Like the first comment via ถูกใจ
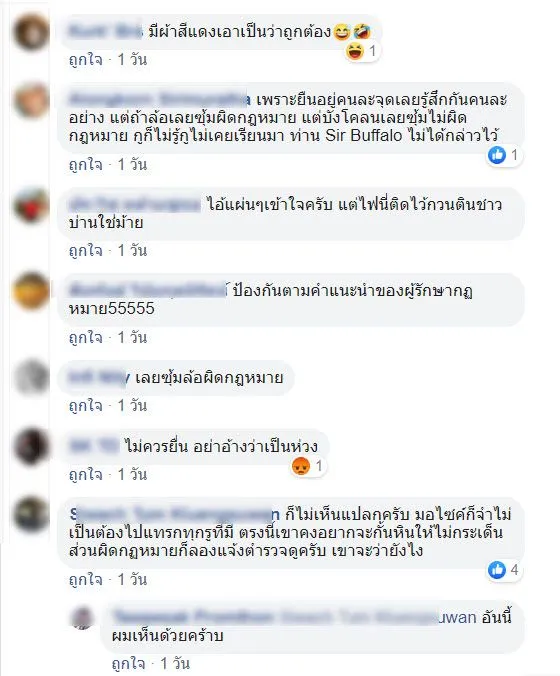The width and height of the screenshot is (560, 676). point(86,59)
